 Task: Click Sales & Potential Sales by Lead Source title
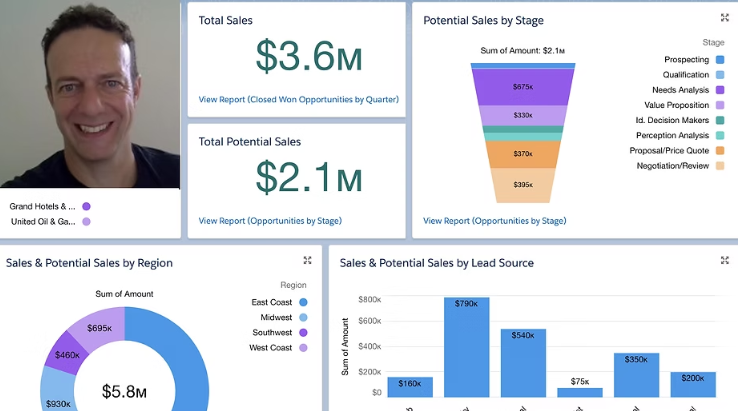pyautogui.click(x=437, y=263)
